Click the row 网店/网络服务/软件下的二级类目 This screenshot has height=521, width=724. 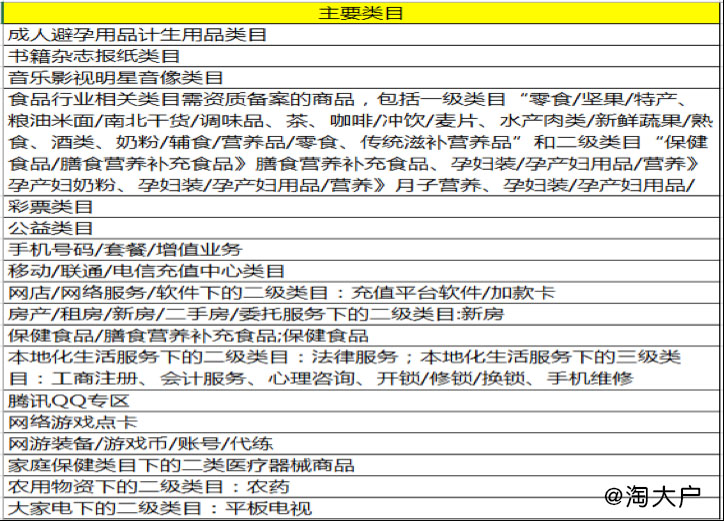[361, 292]
